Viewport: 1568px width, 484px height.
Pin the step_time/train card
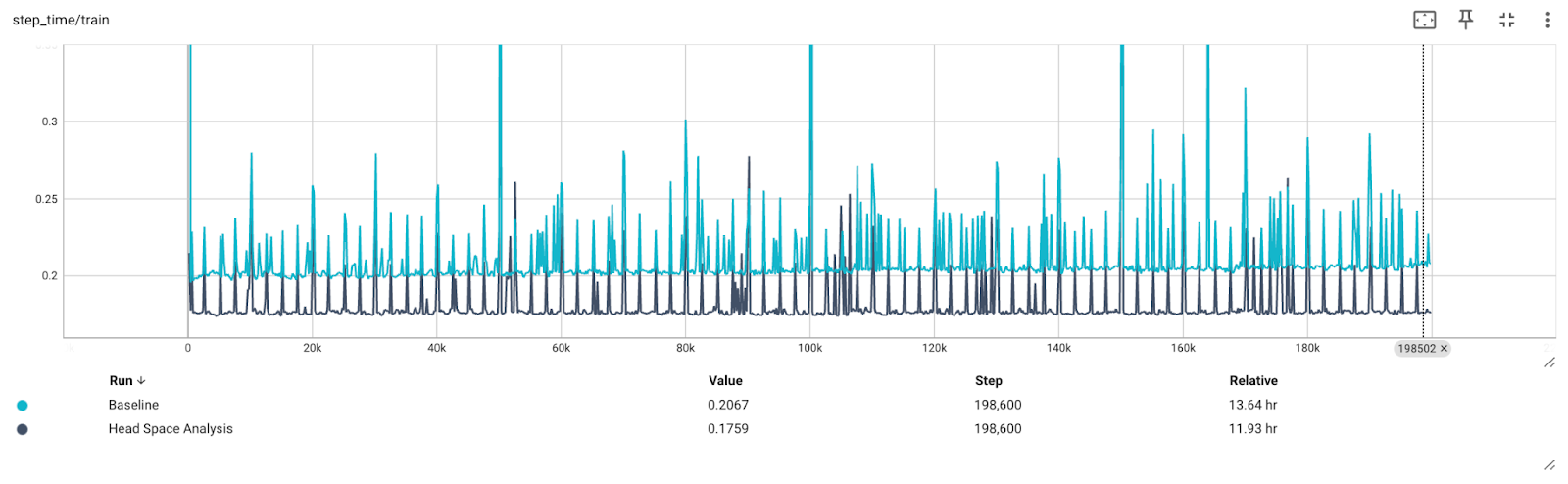pyautogui.click(x=1466, y=20)
